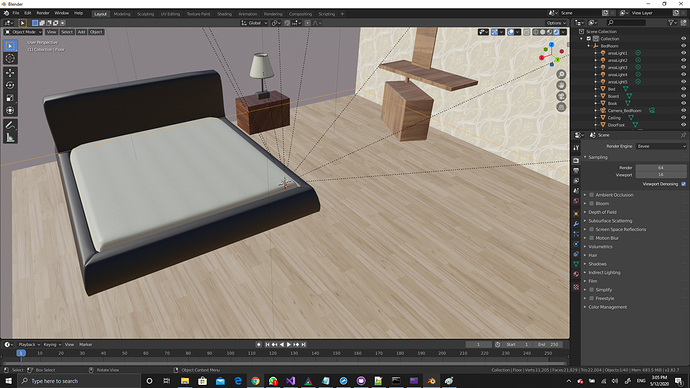Click the Blender icon in the taskbar

(x=431, y=381)
